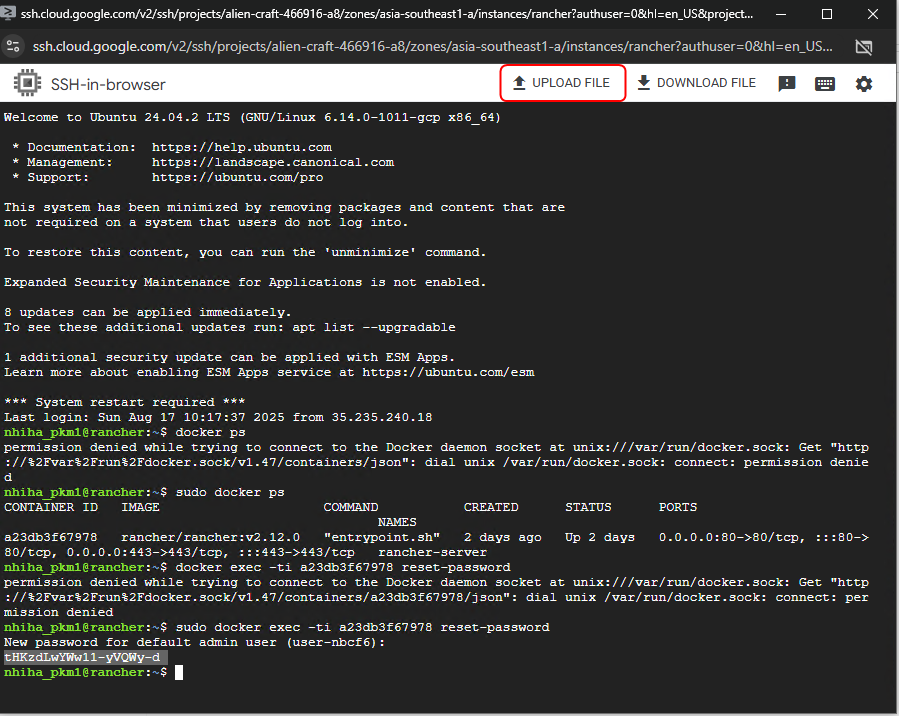Click the site information icon in address bar
899x716 pixels.
click(14, 47)
